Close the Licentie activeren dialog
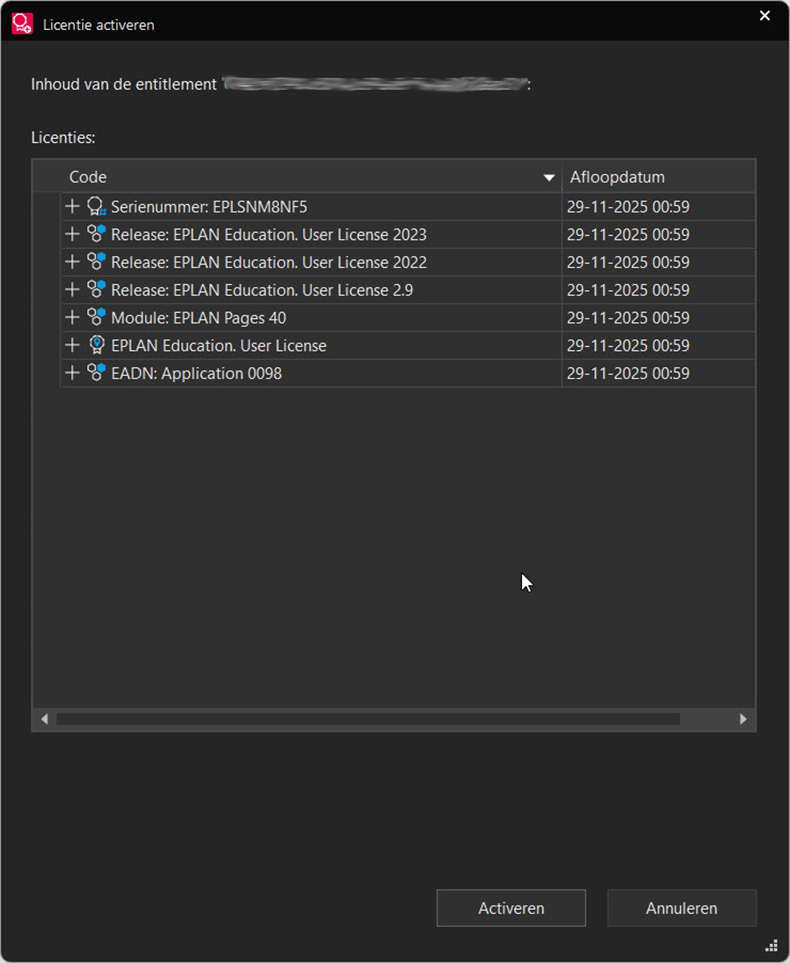This screenshot has width=790, height=963. 765,16
